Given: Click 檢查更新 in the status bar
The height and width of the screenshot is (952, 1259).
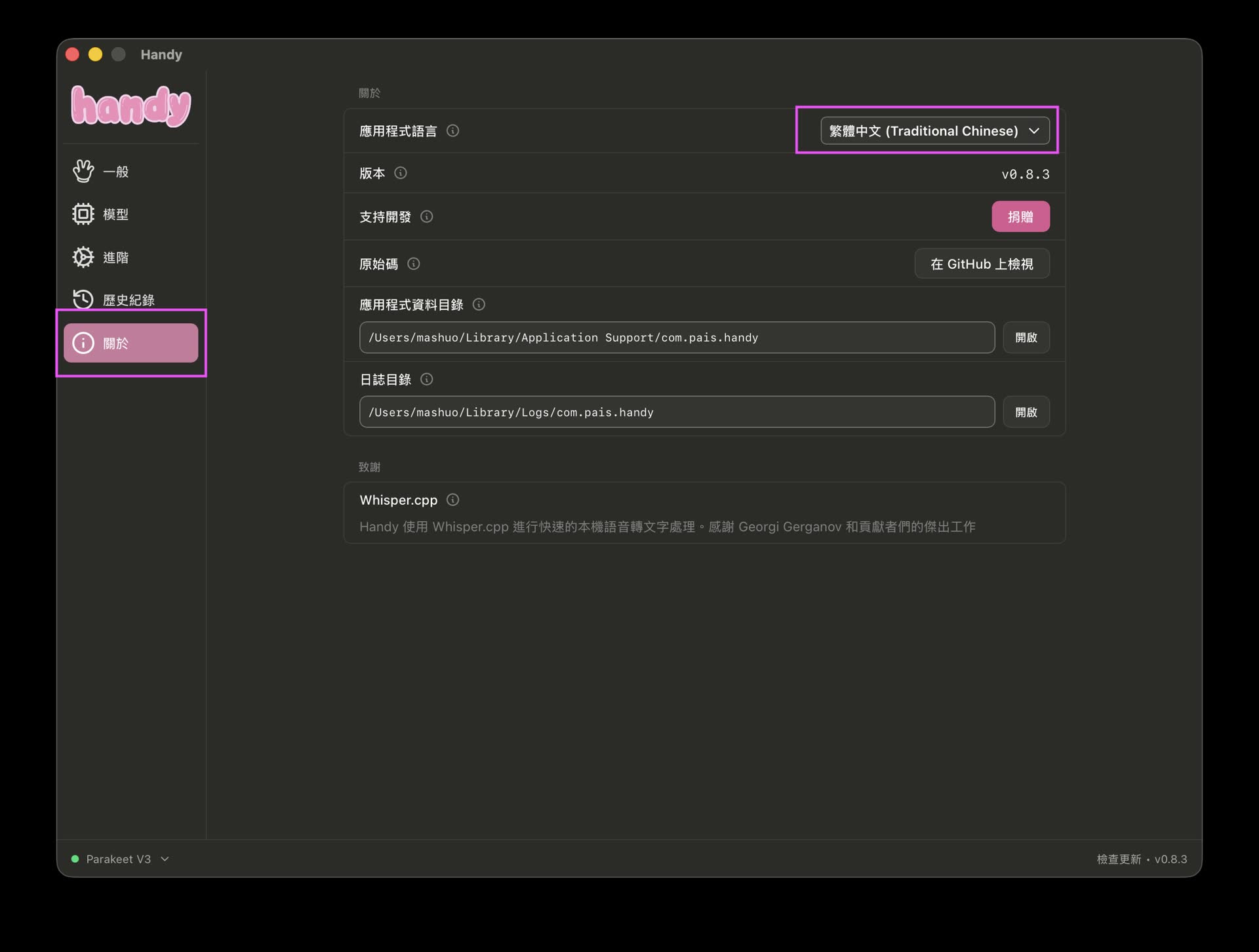Looking at the screenshot, I should (1119, 859).
